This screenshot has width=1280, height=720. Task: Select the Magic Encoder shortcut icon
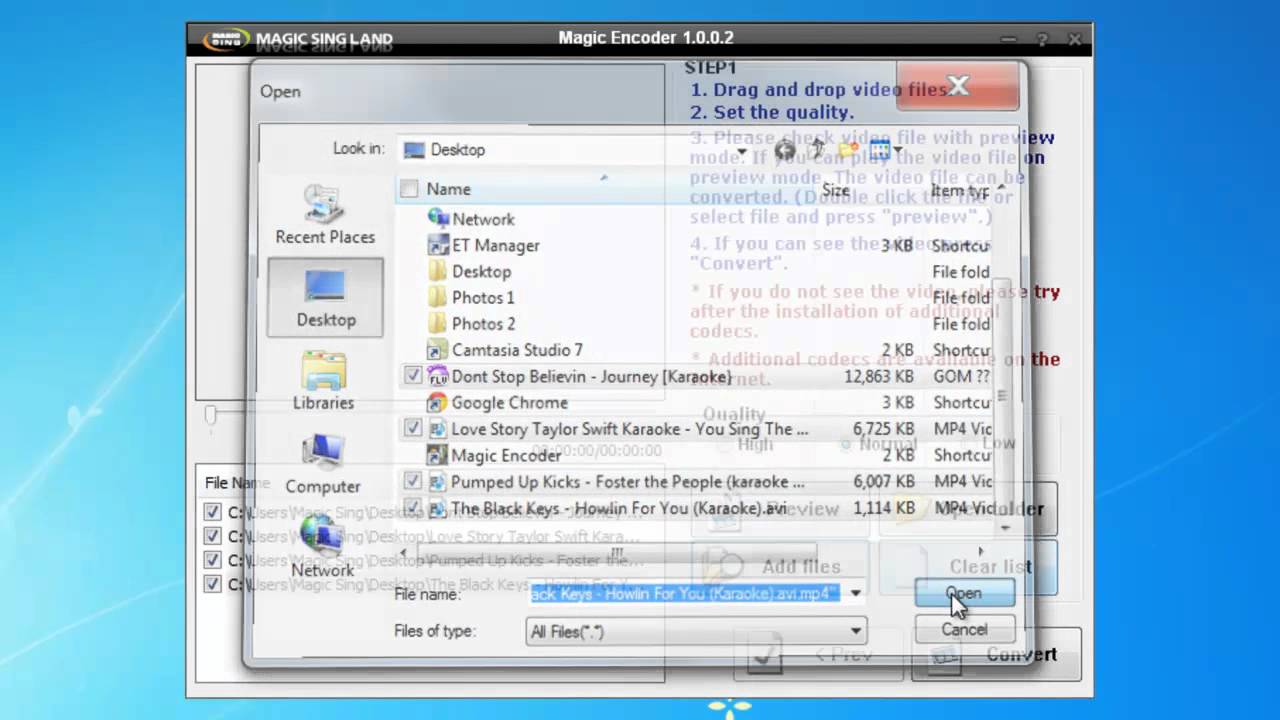tap(437, 455)
